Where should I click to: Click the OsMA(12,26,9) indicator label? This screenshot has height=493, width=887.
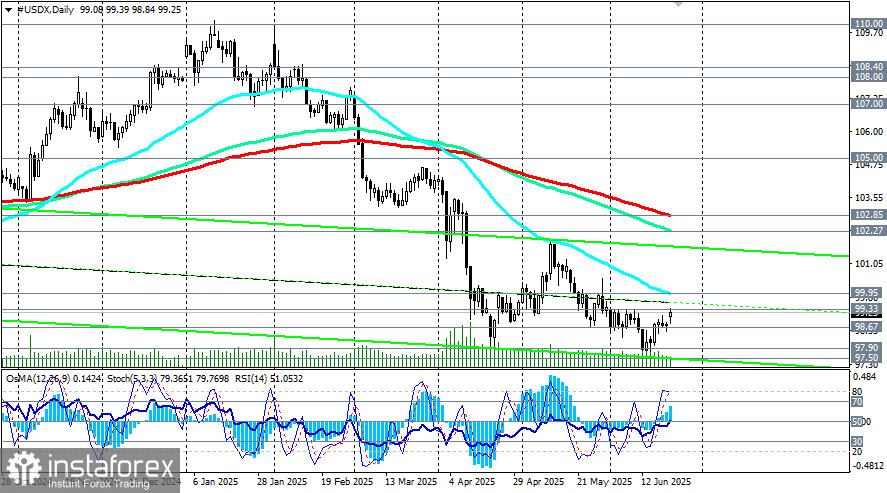coord(52,378)
